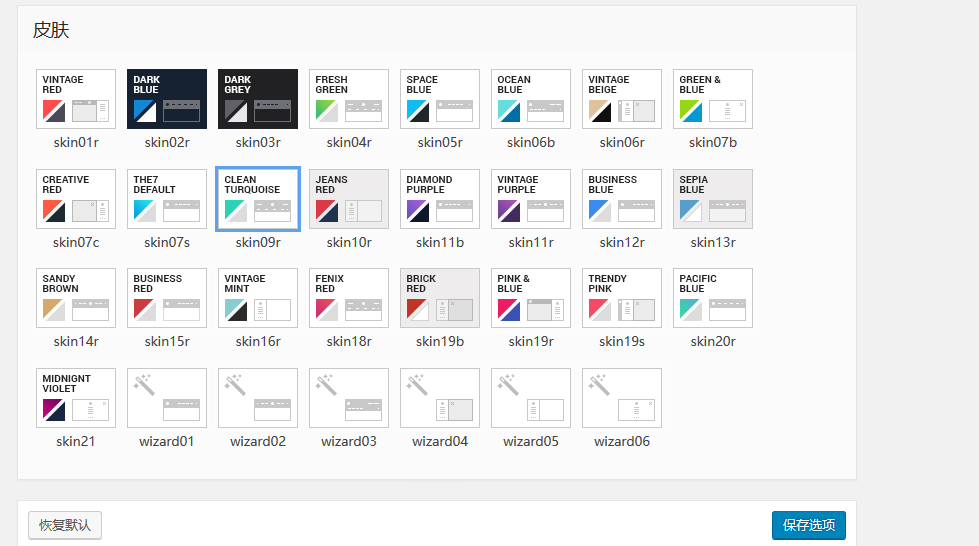Select the Sepia Blue skin13r

tap(713, 199)
